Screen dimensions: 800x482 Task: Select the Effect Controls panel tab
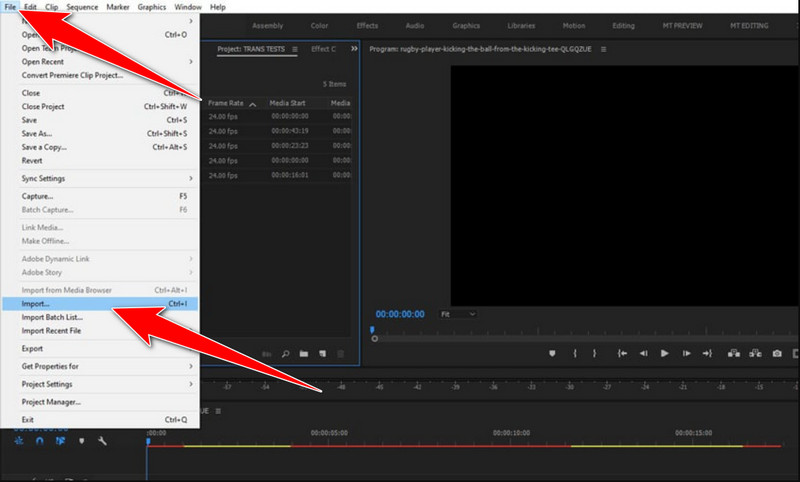pos(323,49)
